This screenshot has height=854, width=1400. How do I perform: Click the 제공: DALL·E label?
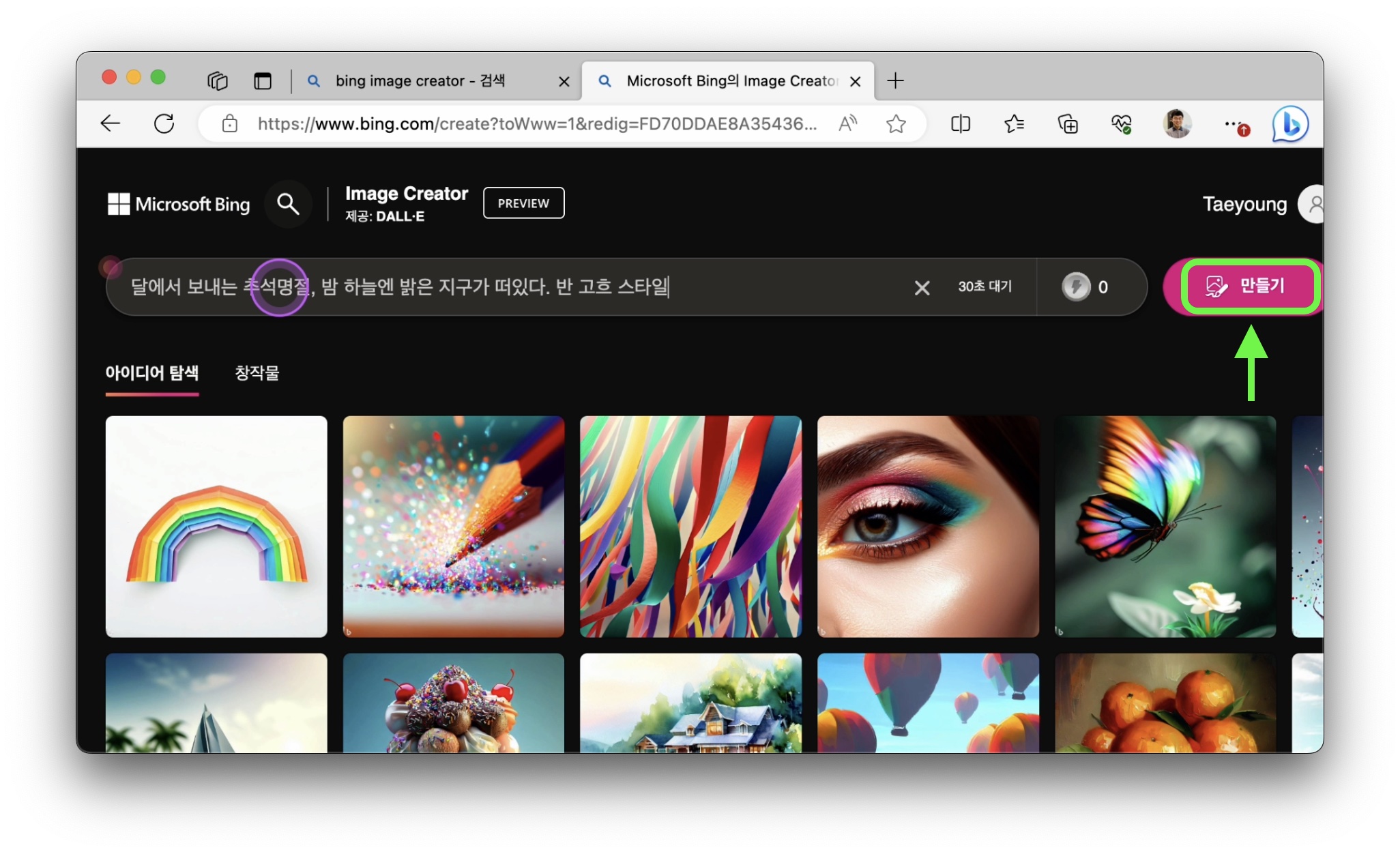[385, 216]
